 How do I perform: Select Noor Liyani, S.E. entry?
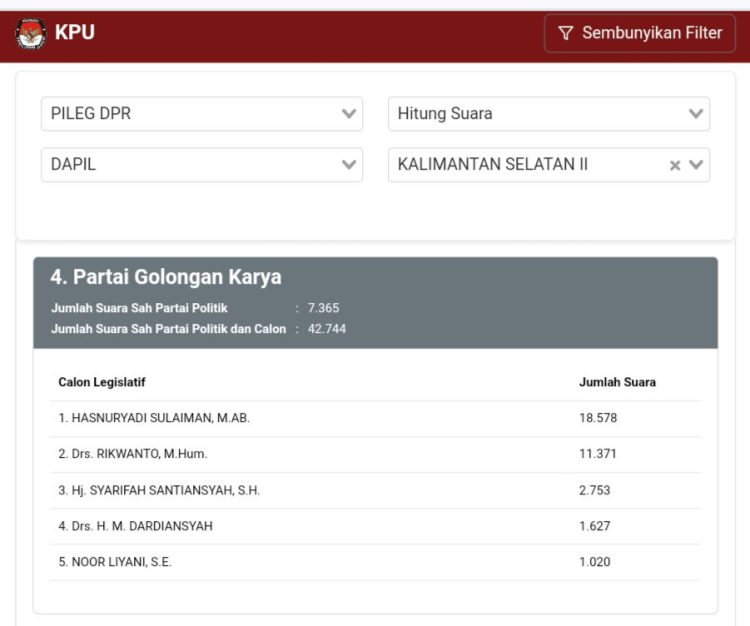pos(115,562)
